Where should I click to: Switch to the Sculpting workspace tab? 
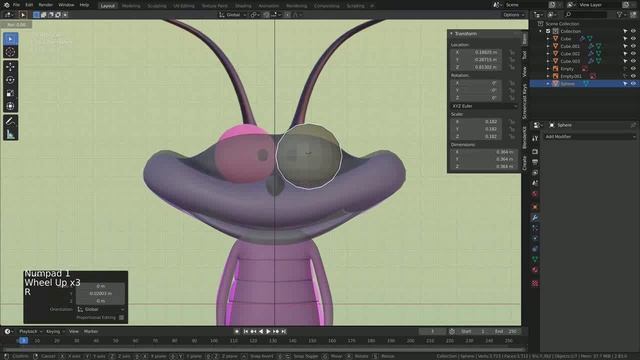[157, 6]
